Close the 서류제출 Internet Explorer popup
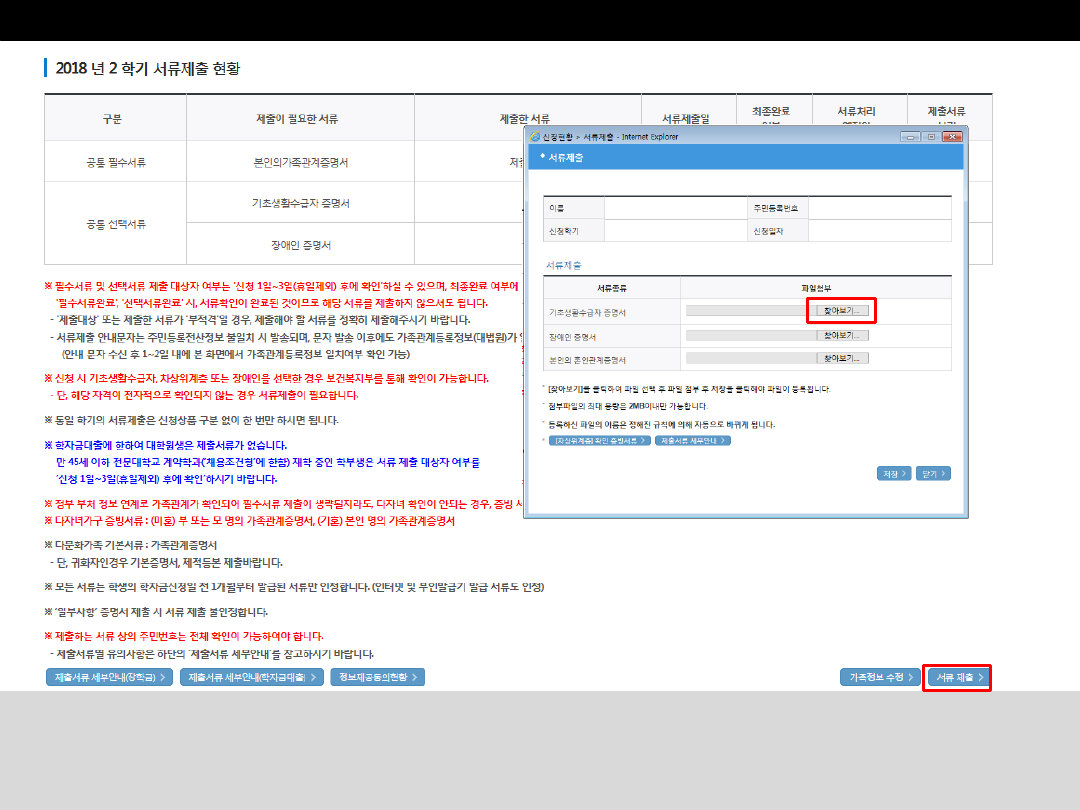 coord(951,136)
